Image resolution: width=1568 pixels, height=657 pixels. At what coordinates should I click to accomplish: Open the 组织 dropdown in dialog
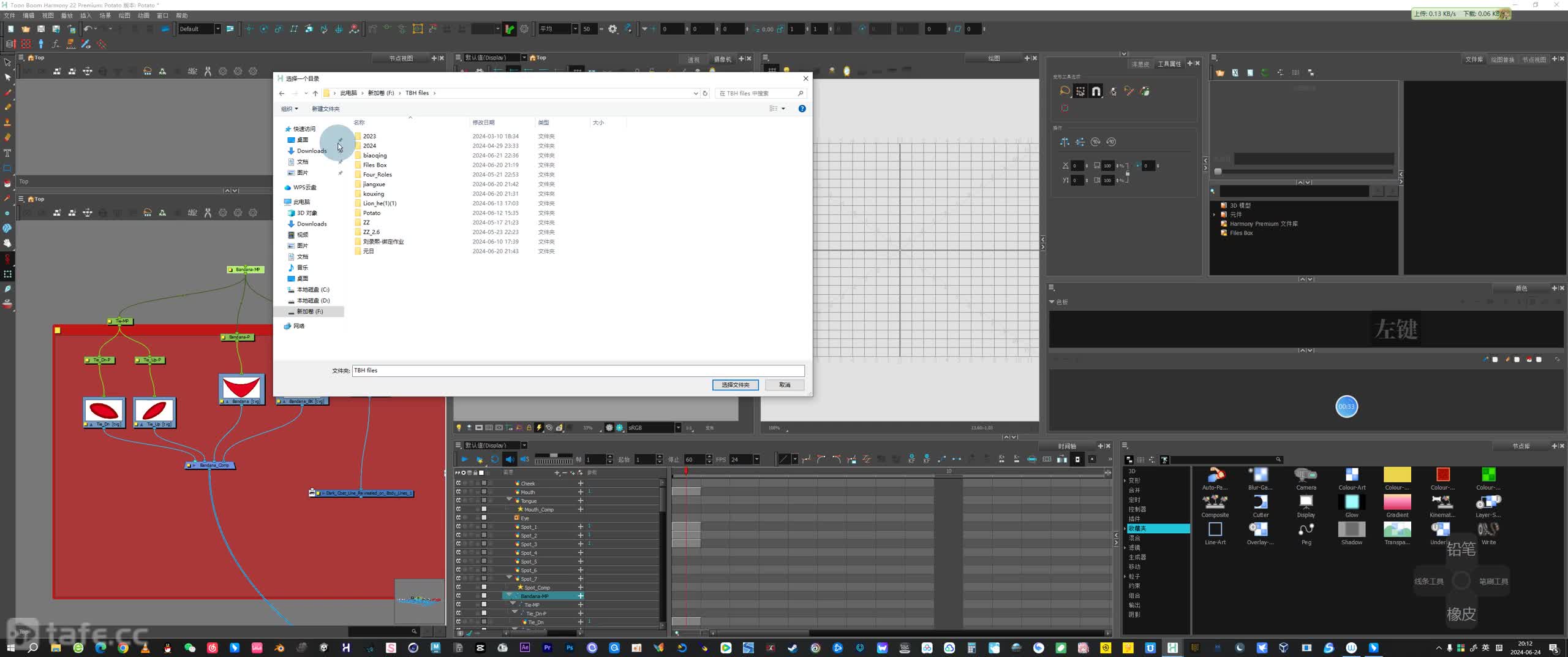coord(289,108)
